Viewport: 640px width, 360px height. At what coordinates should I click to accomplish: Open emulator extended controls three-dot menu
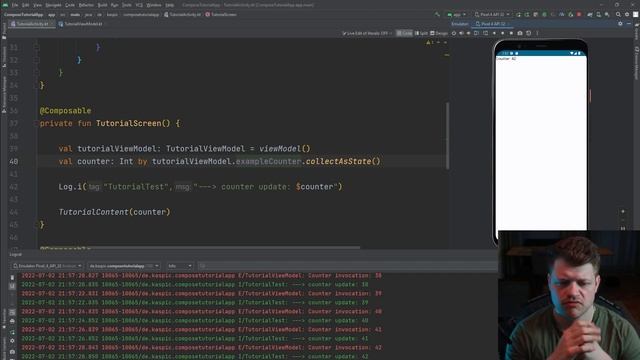[x=537, y=33]
